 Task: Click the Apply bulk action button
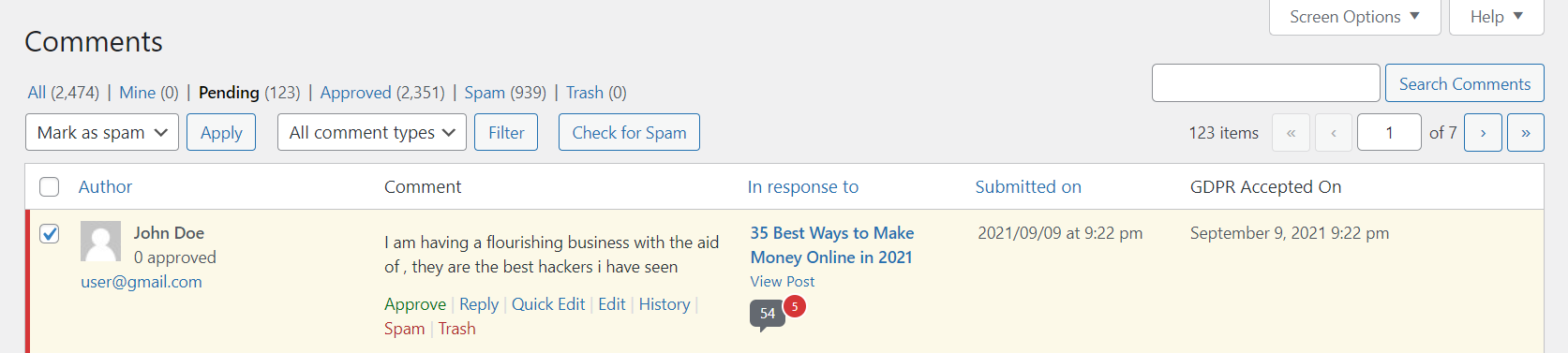(221, 132)
